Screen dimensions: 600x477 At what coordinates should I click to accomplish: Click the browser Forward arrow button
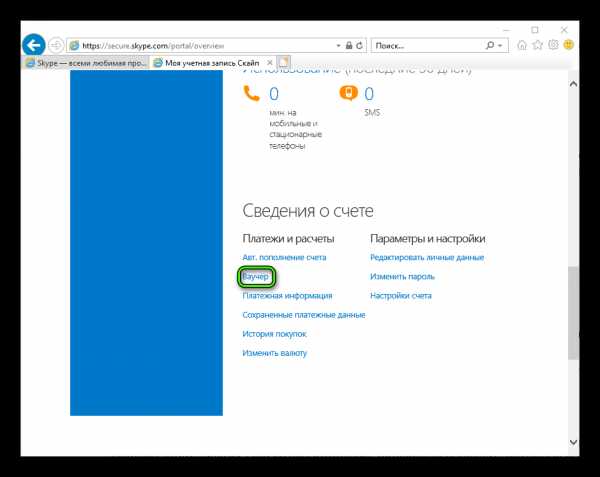point(56,45)
